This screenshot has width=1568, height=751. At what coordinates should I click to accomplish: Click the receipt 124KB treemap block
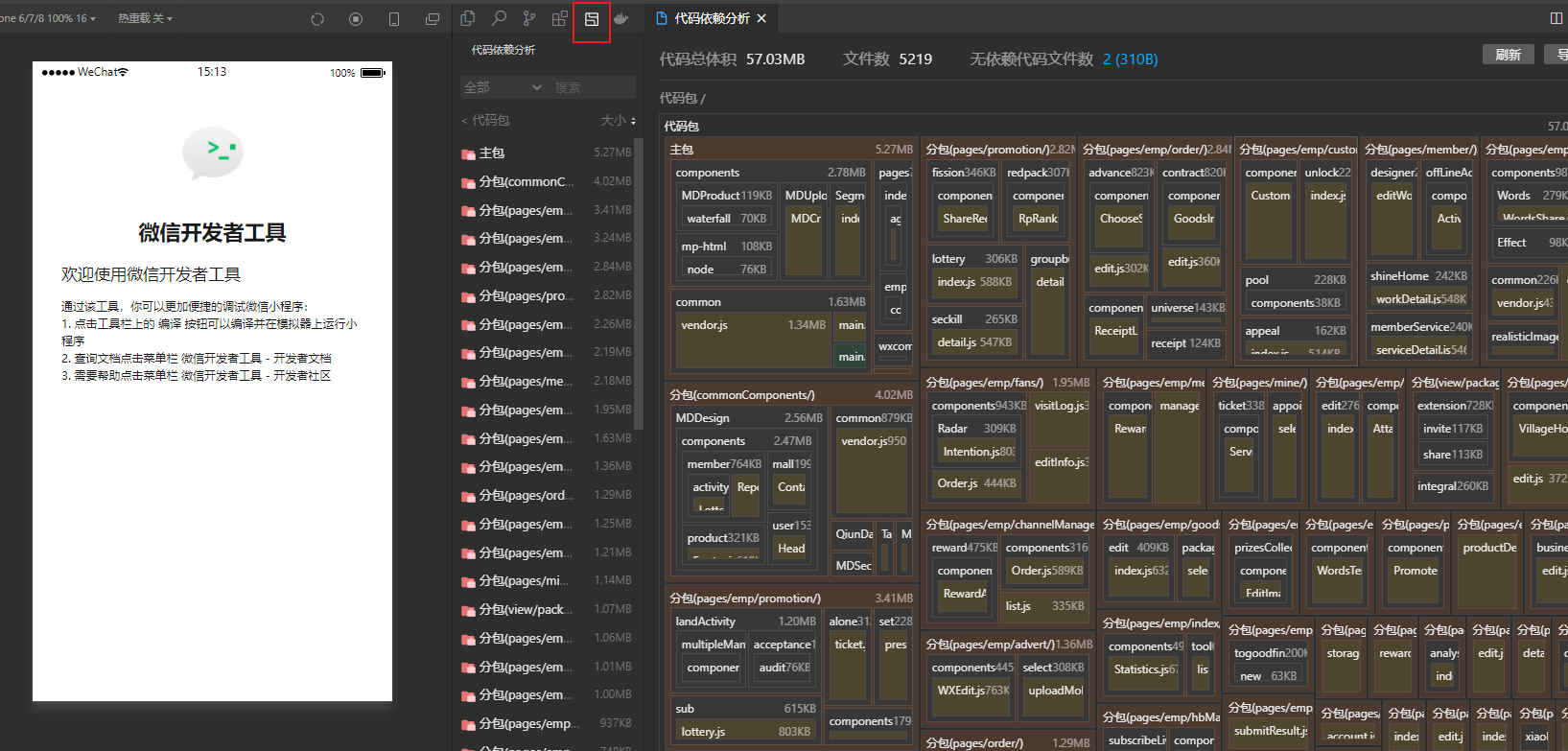[1186, 343]
